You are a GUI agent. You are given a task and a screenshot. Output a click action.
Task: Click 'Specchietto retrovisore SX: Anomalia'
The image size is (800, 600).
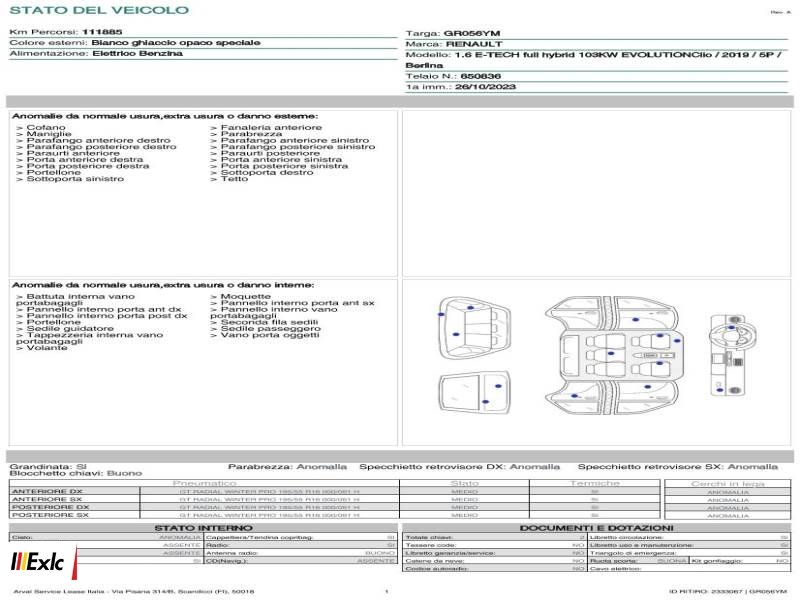click(x=678, y=467)
